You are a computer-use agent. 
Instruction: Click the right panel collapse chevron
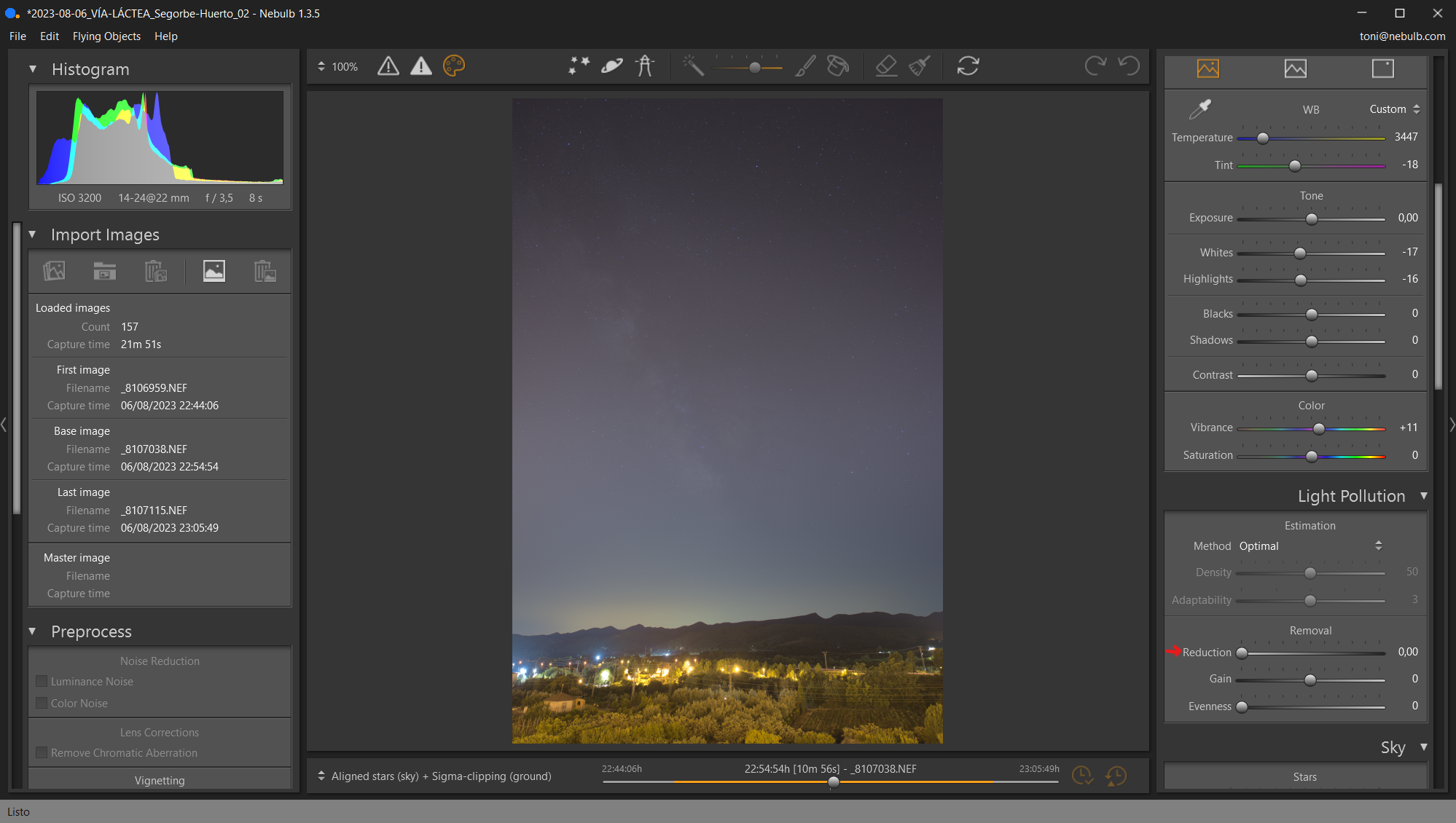[x=1452, y=424]
